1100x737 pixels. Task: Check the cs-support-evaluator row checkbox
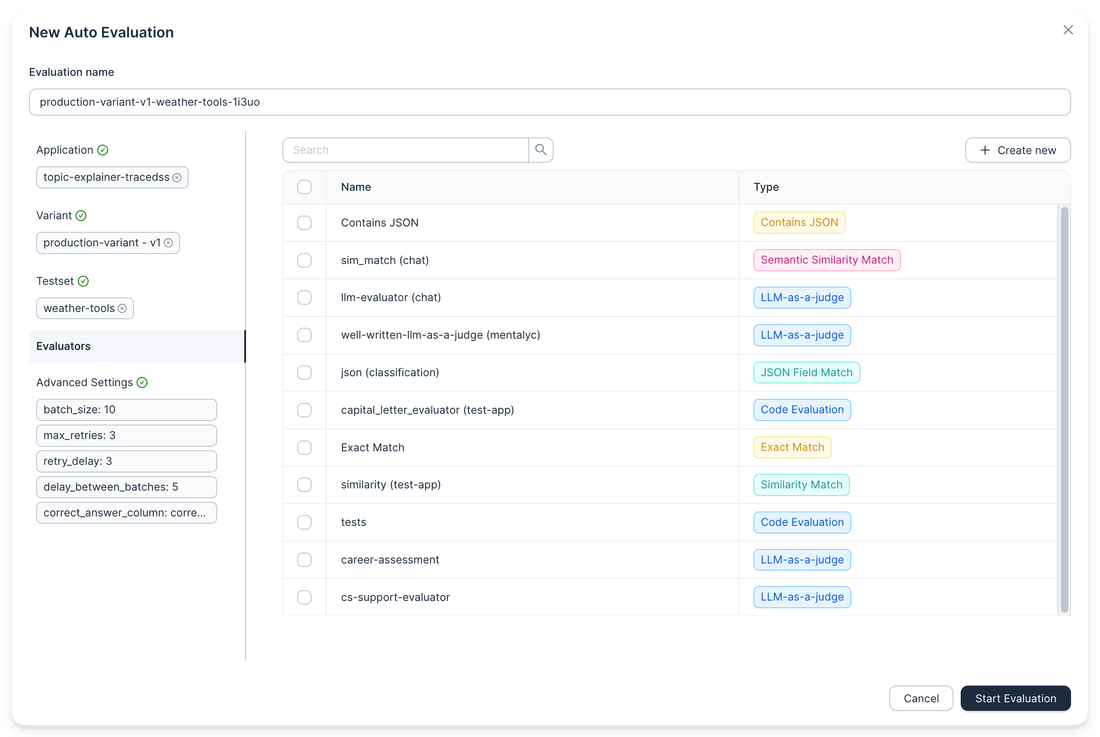[x=304, y=597]
